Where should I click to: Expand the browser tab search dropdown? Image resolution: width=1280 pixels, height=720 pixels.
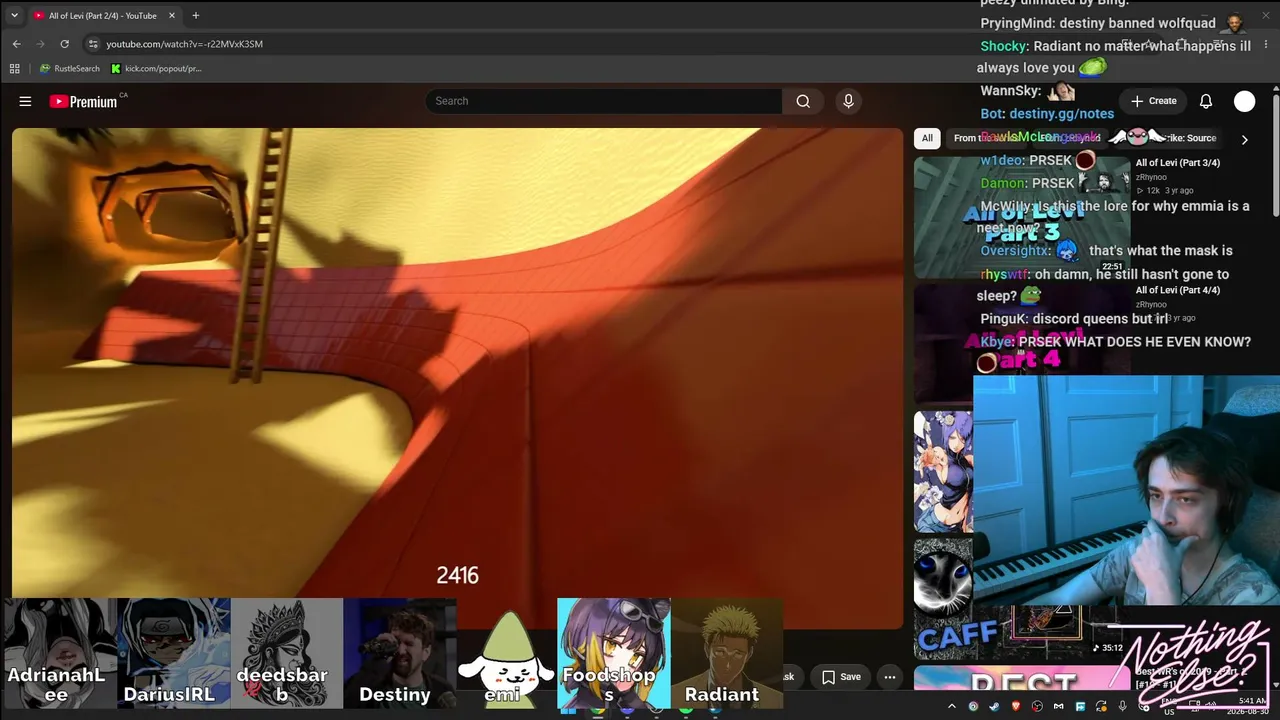[14, 16]
